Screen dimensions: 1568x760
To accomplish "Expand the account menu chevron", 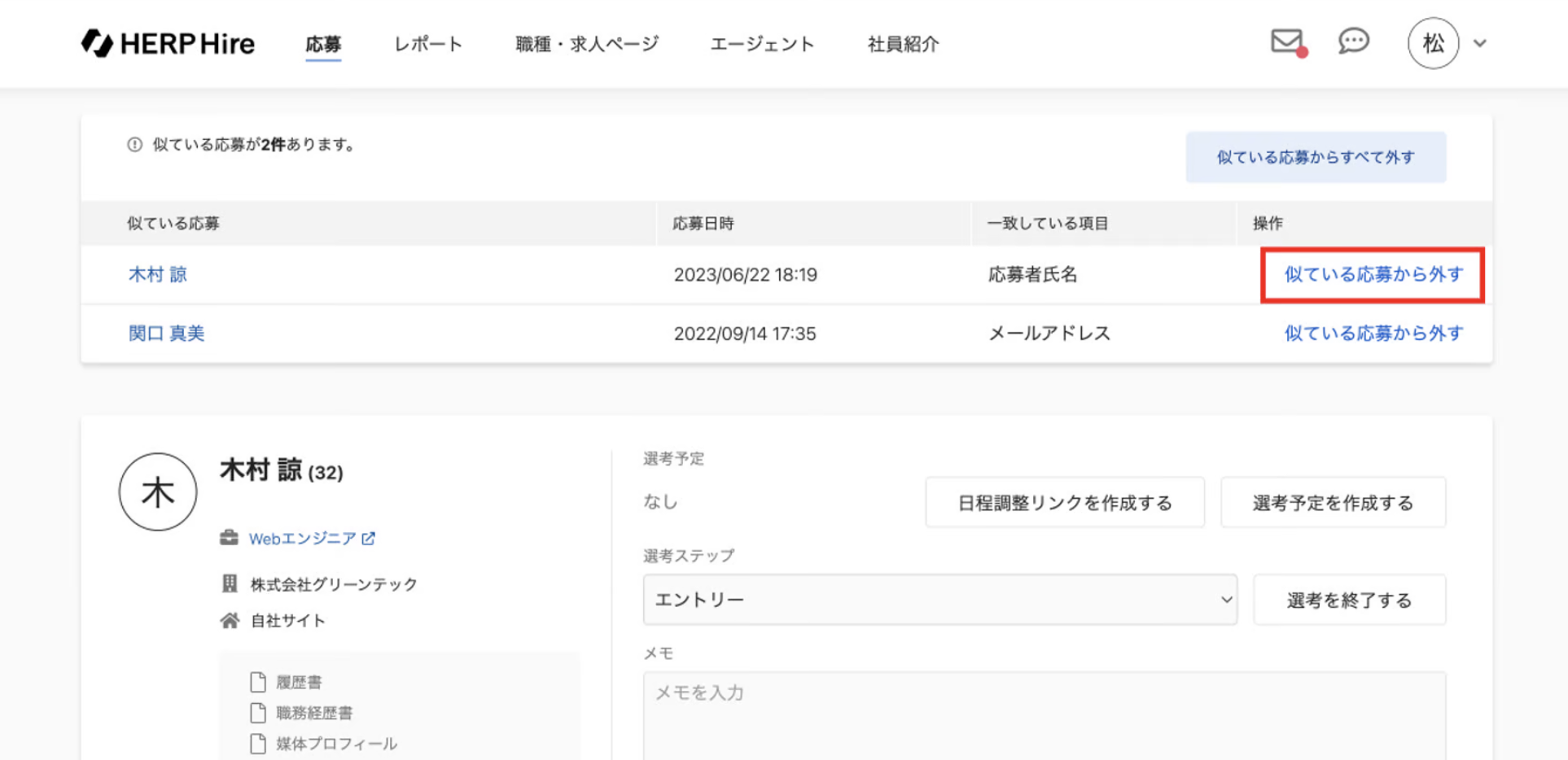I will 1480,43.
